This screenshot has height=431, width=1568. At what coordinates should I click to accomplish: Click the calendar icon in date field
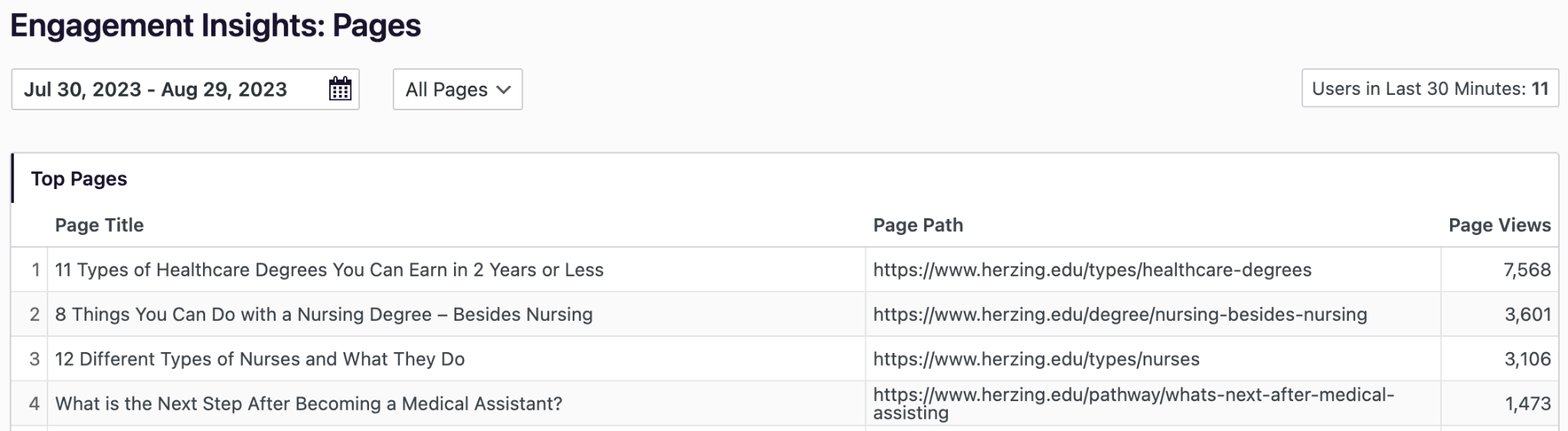(340, 90)
